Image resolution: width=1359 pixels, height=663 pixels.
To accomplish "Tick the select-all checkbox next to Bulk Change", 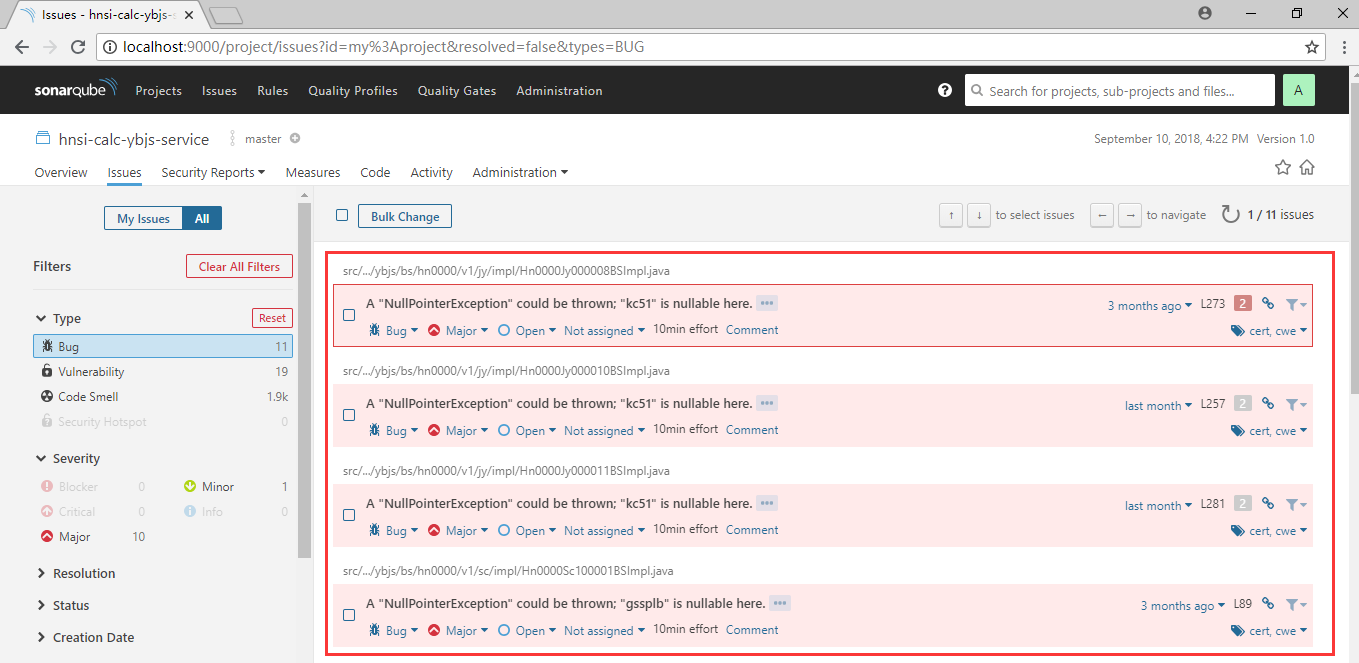I will [x=342, y=215].
